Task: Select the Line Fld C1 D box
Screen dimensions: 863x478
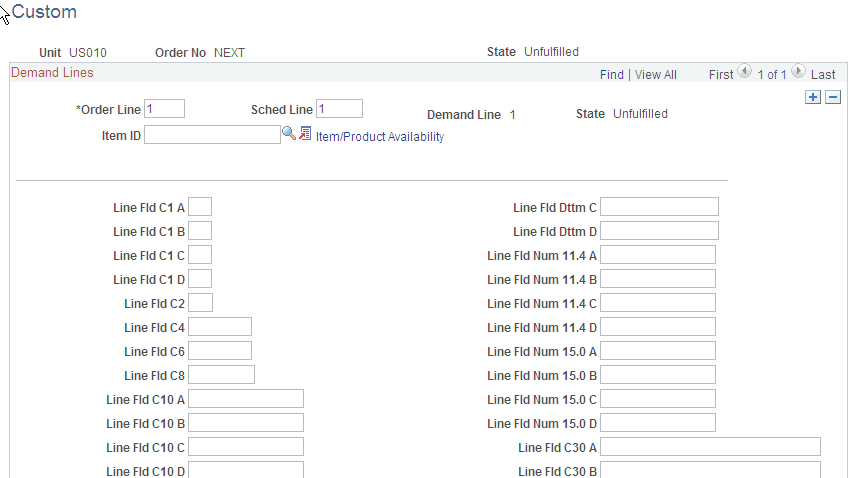Action: [x=200, y=279]
